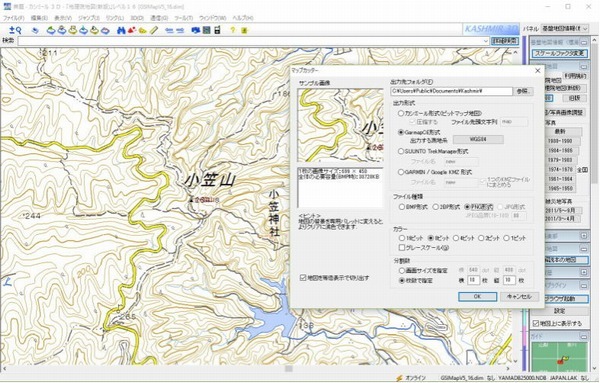The width and height of the screenshot is (600, 383).
Task: Click the binoculars search icon in toolbar
Action: [121, 30]
